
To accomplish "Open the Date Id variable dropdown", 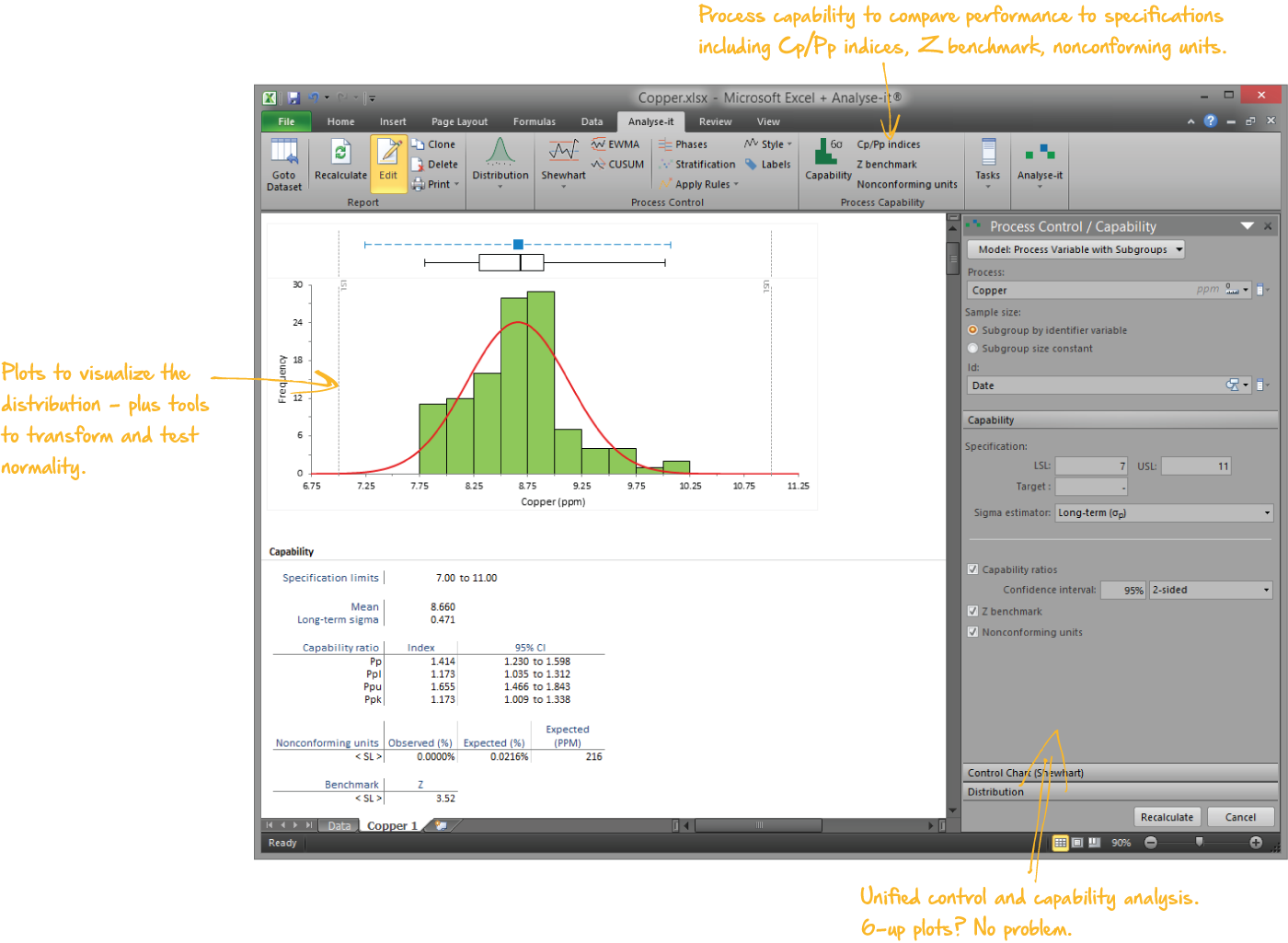I will (x=1246, y=385).
